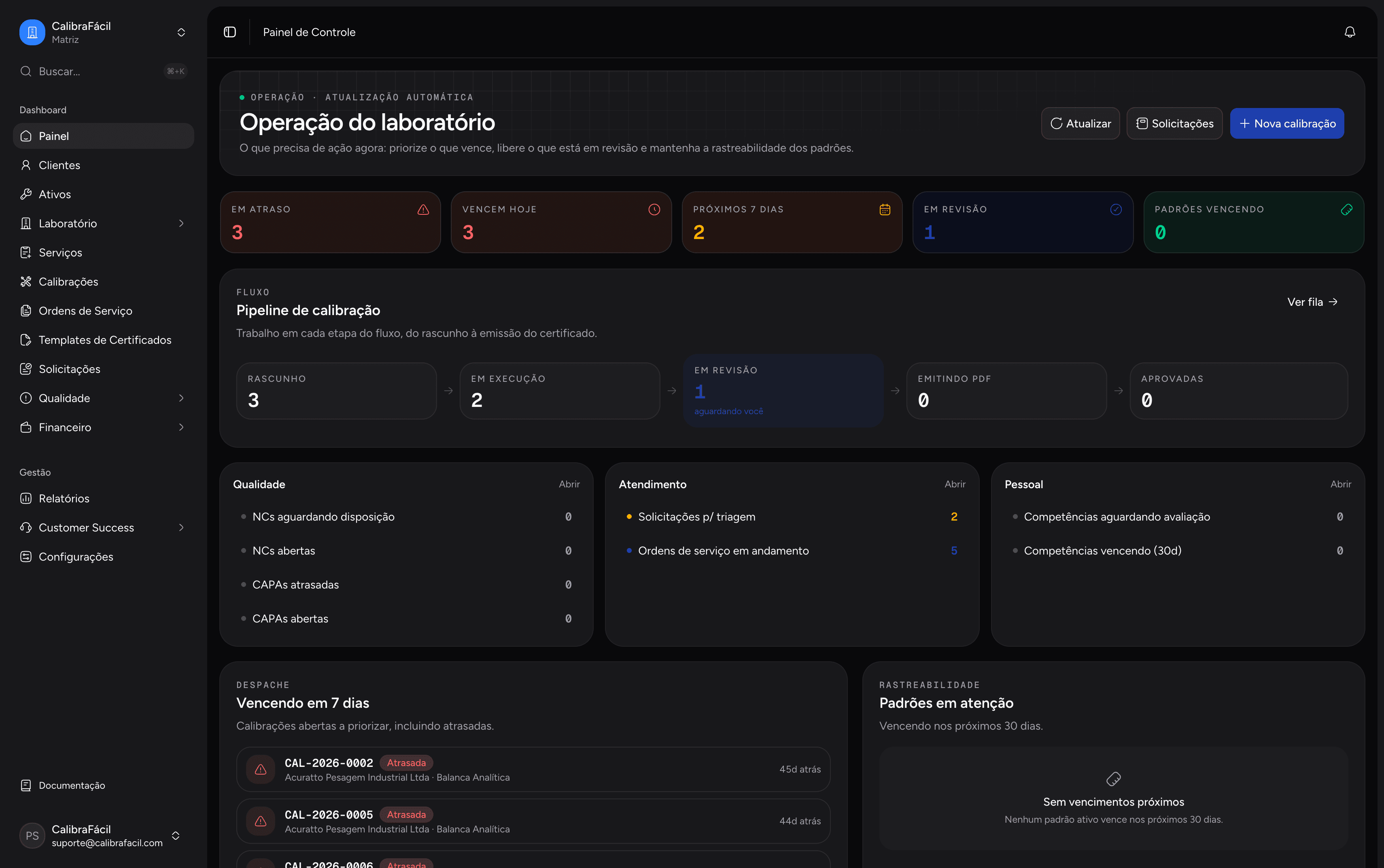The height and width of the screenshot is (868, 1384).
Task: Click the ruler icon above Sem vencimentos próximos
Action: pyautogui.click(x=1114, y=779)
